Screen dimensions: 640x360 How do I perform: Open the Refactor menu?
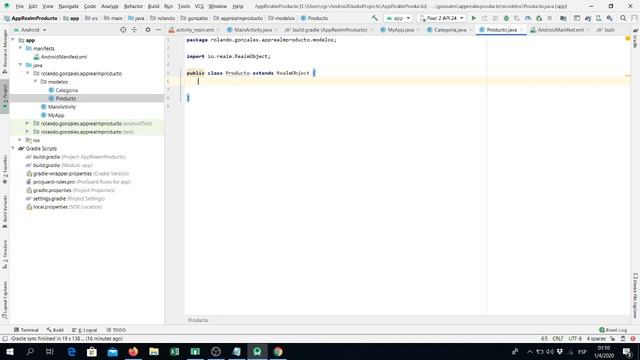[x=133, y=6]
